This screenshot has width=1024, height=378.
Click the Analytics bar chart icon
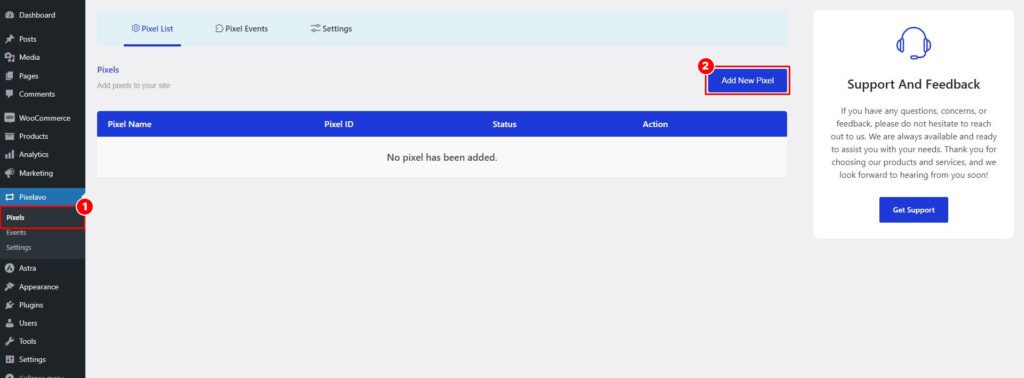tap(9, 155)
